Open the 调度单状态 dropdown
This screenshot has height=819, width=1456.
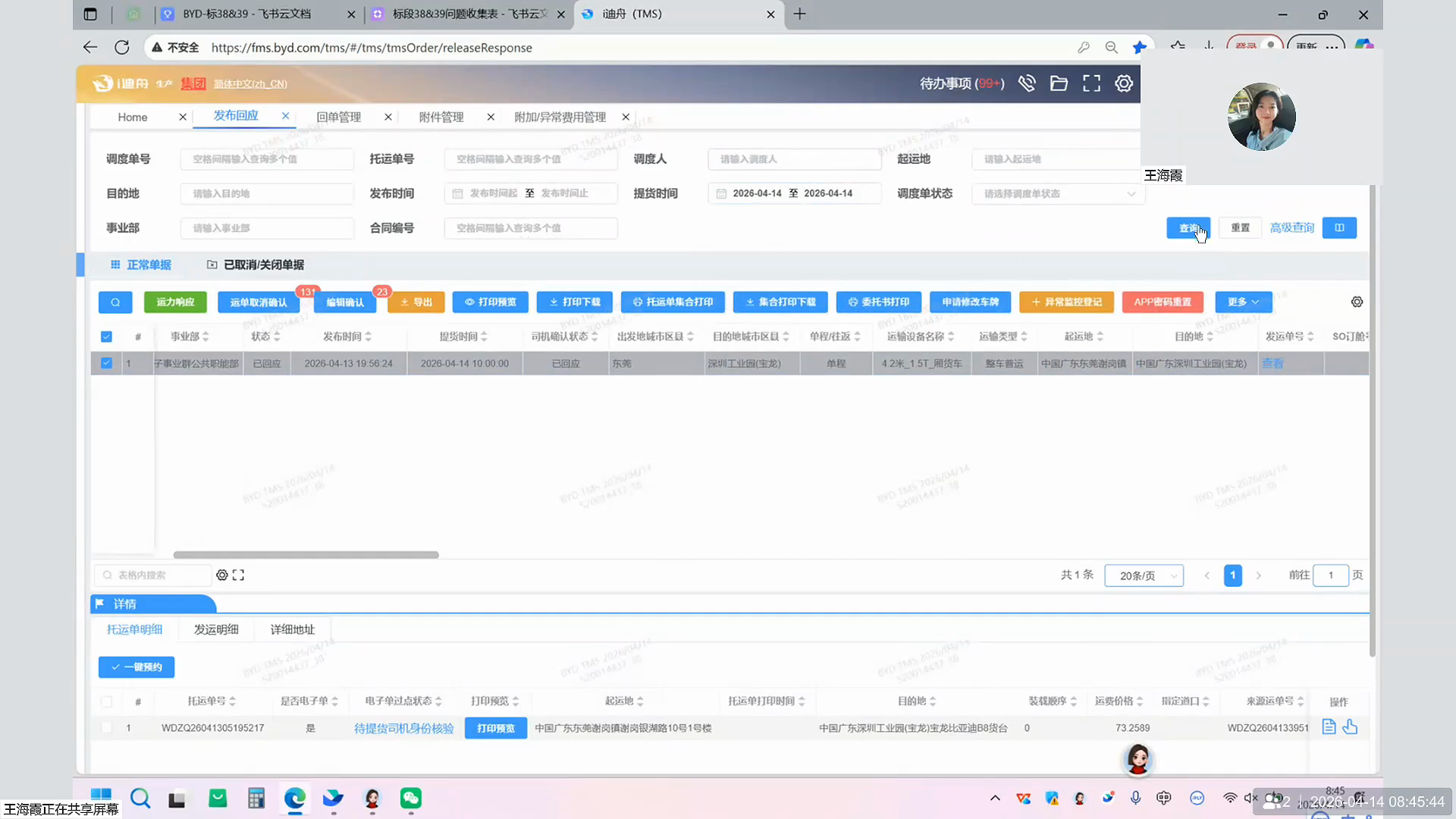coord(1058,193)
